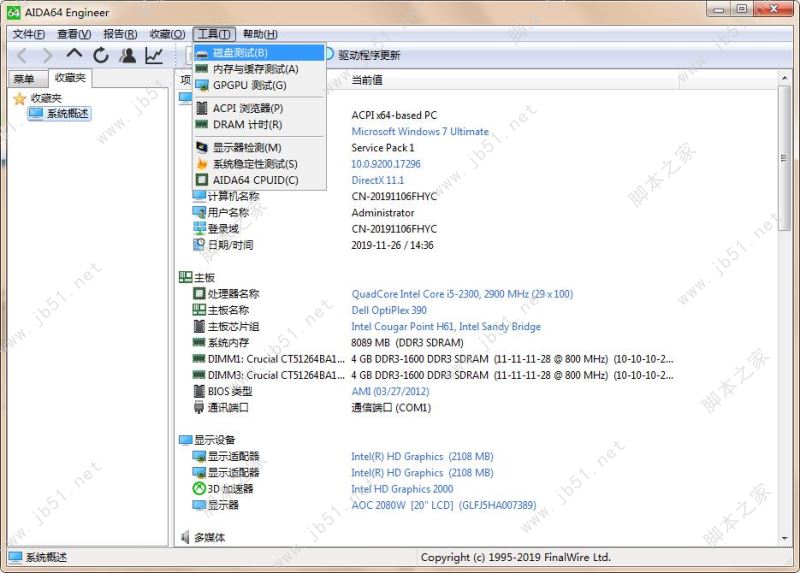Click the 处理器名称 CPU icon
The image size is (800, 573).
199,293
